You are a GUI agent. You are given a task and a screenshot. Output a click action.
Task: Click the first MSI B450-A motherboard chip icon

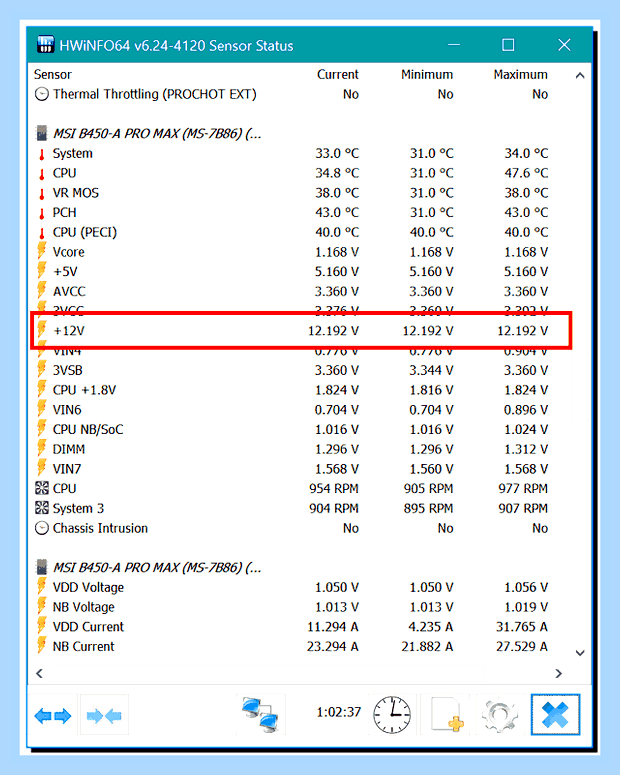[x=42, y=133]
